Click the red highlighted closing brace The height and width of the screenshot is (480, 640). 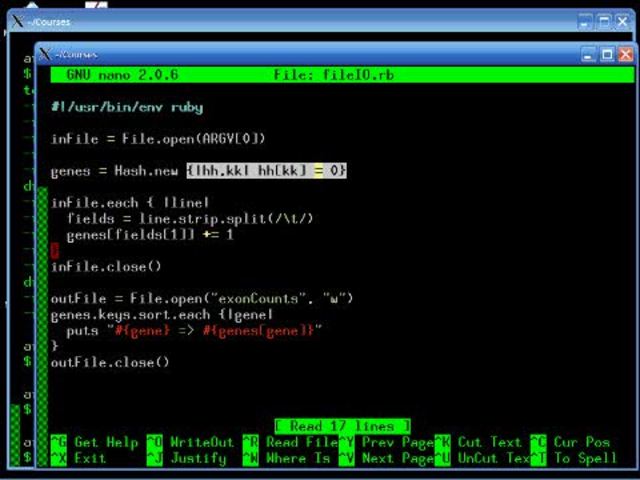(55, 251)
